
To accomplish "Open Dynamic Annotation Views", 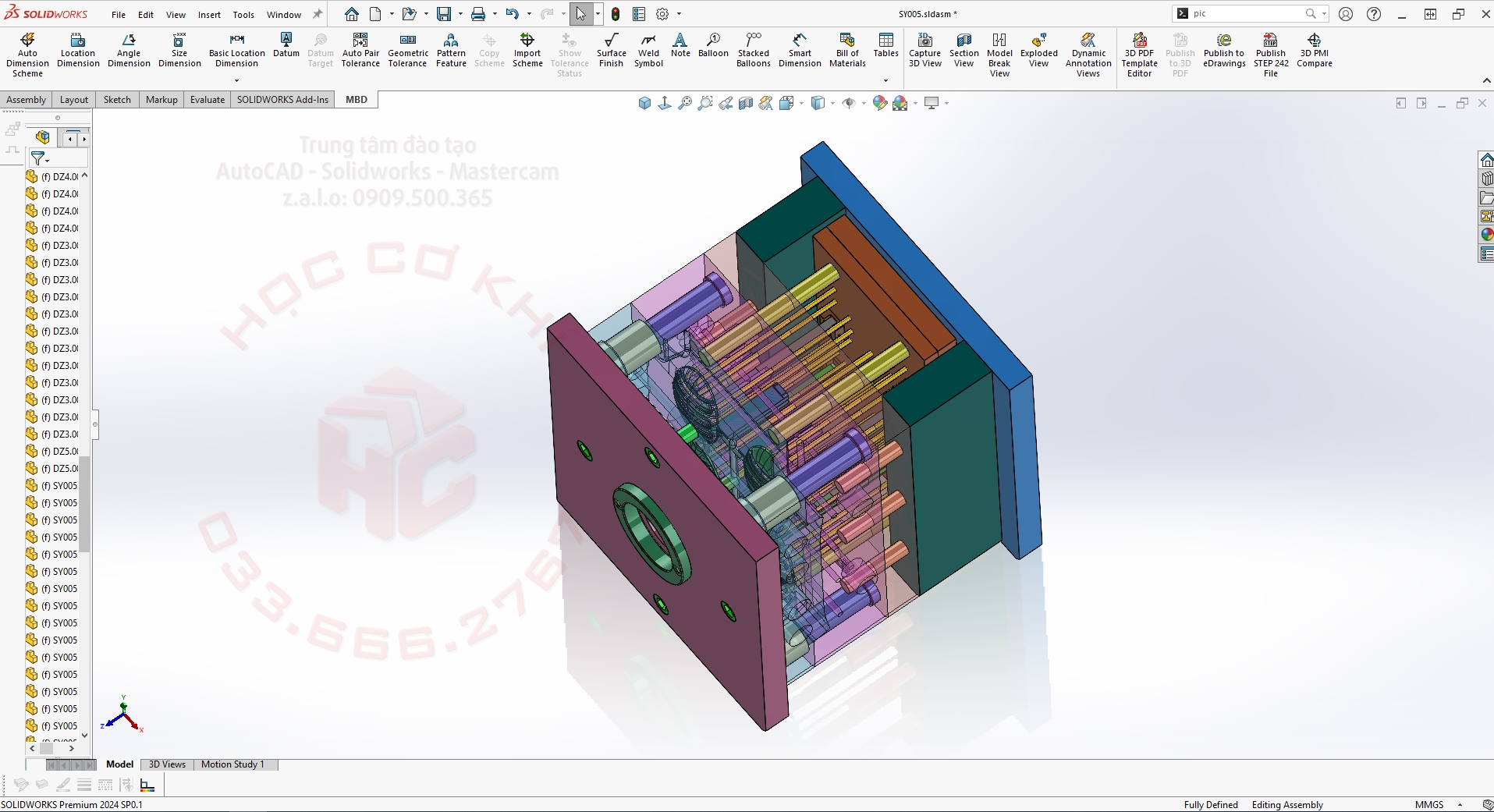I will pyautogui.click(x=1088, y=55).
